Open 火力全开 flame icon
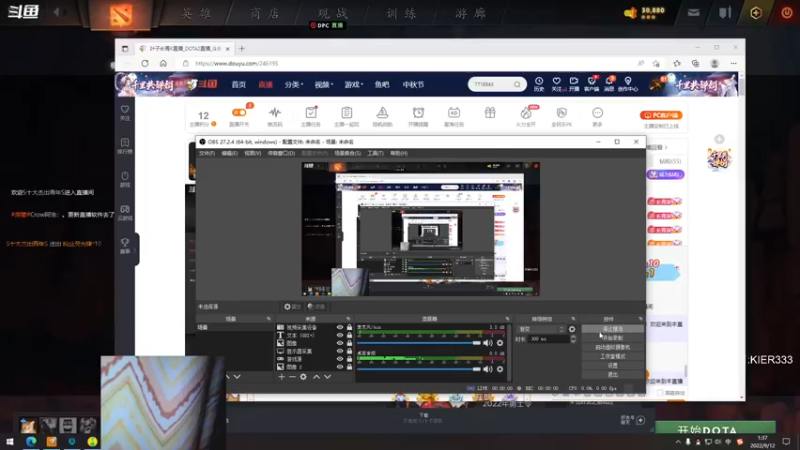This screenshot has width=800, height=450. pos(526,113)
